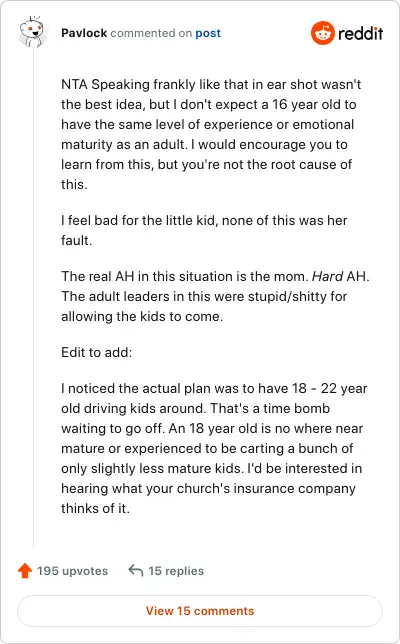Click the paragraph about 18 - 22 year old drivers

click(x=214, y=448)
